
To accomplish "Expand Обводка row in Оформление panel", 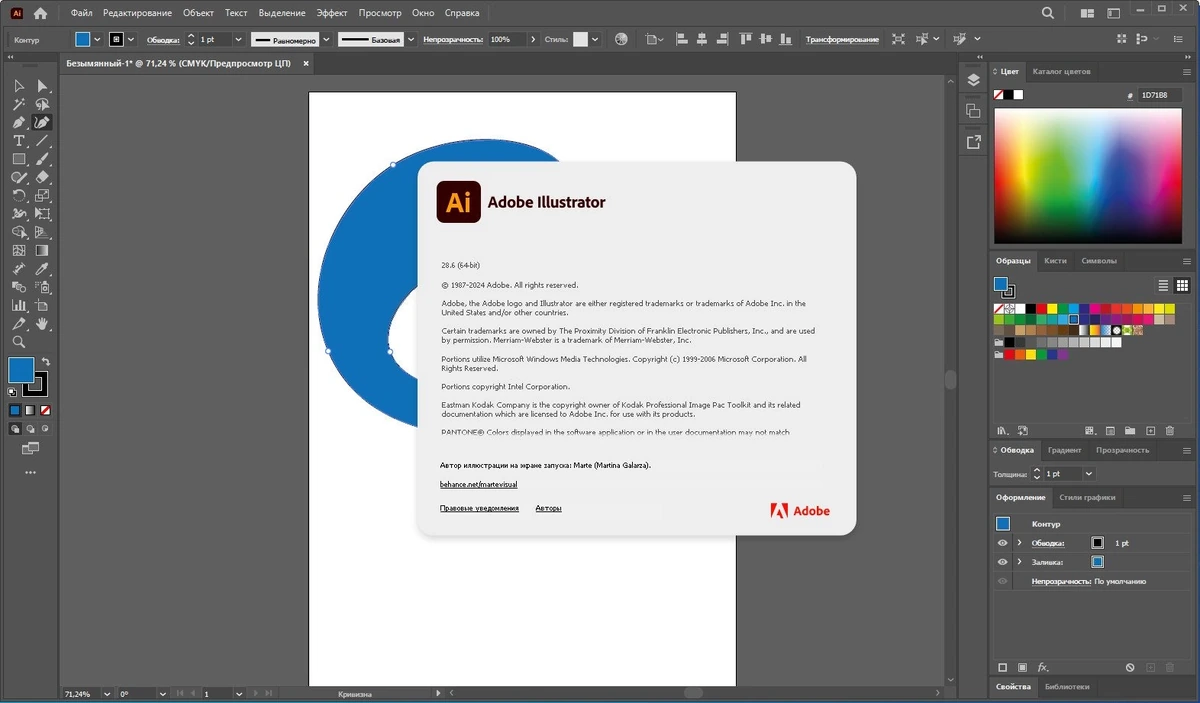I will [x=1019, y=543].
